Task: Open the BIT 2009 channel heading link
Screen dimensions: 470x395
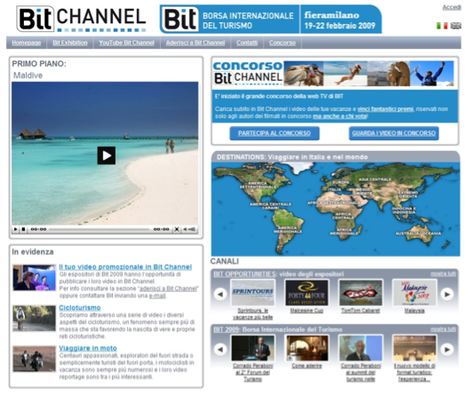Action: 226,329
